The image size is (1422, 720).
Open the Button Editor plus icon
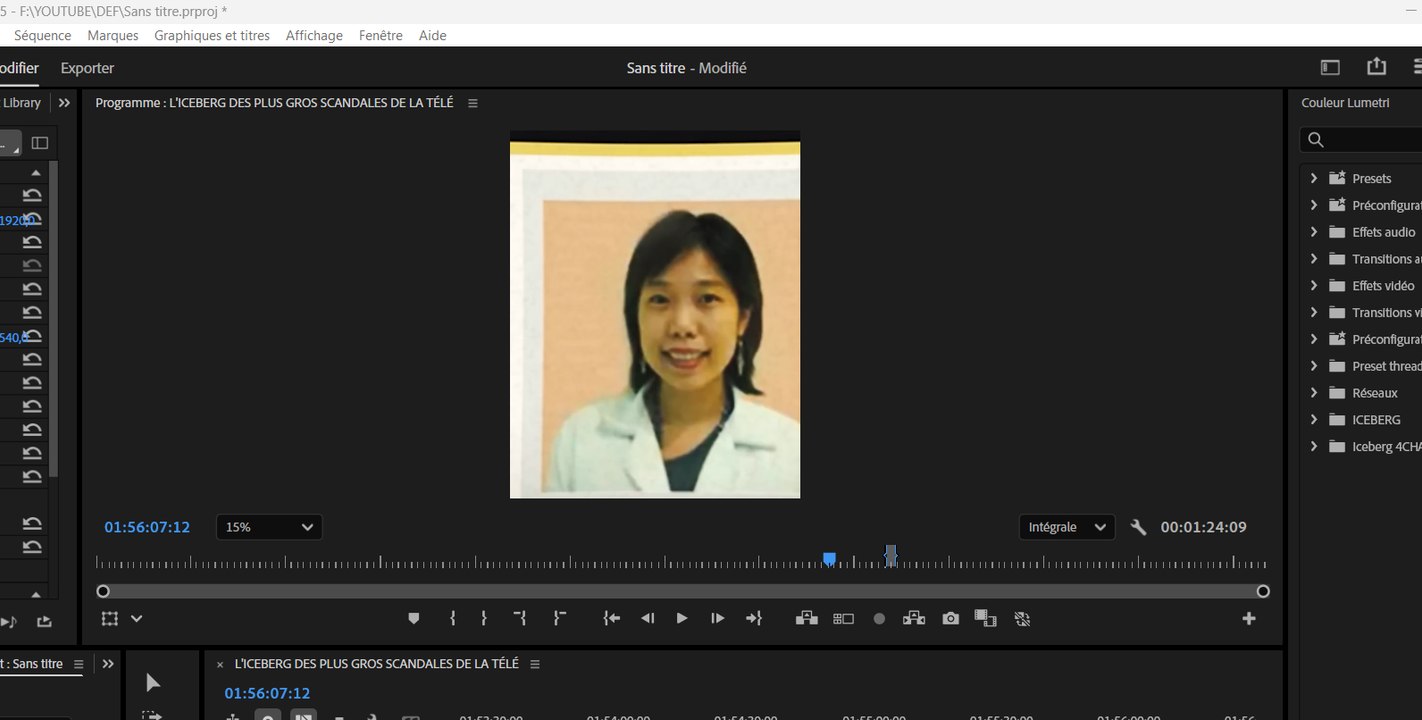(1248, 619)
